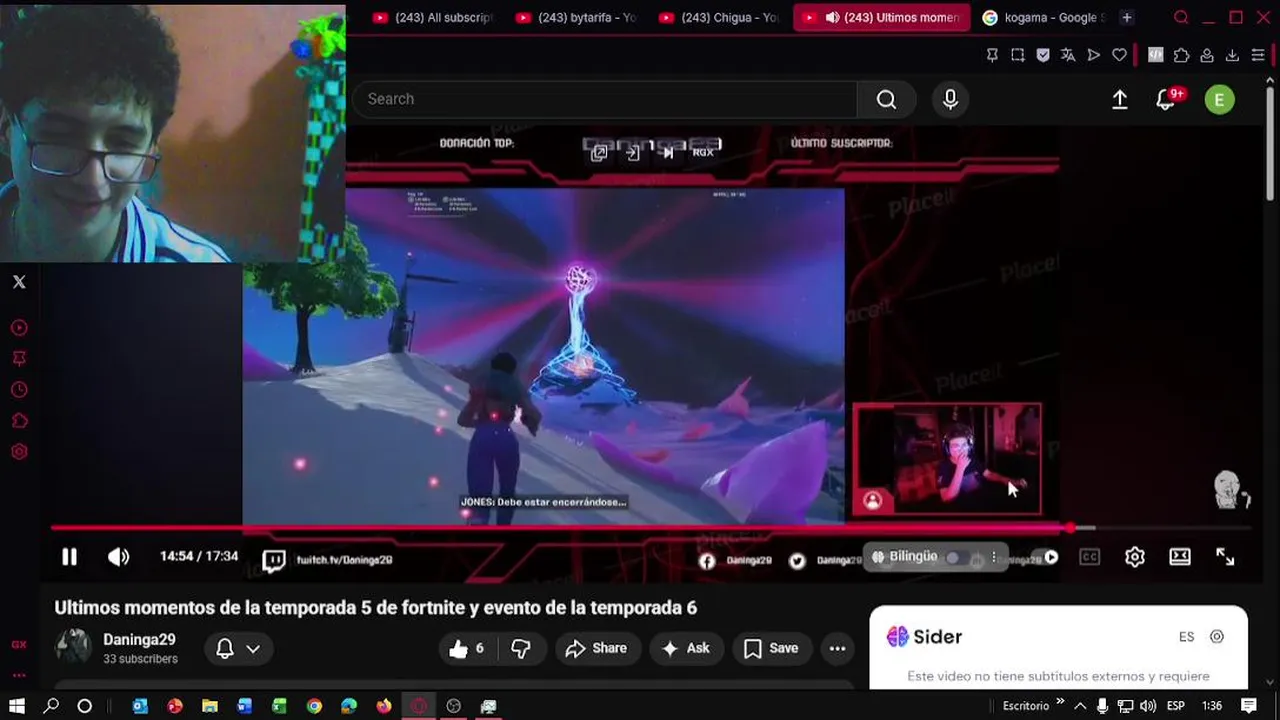Change Sider language ES selector
The width and height of the screenshot is (1280, 720).
pyautogui.click(x=1187, y=636)
